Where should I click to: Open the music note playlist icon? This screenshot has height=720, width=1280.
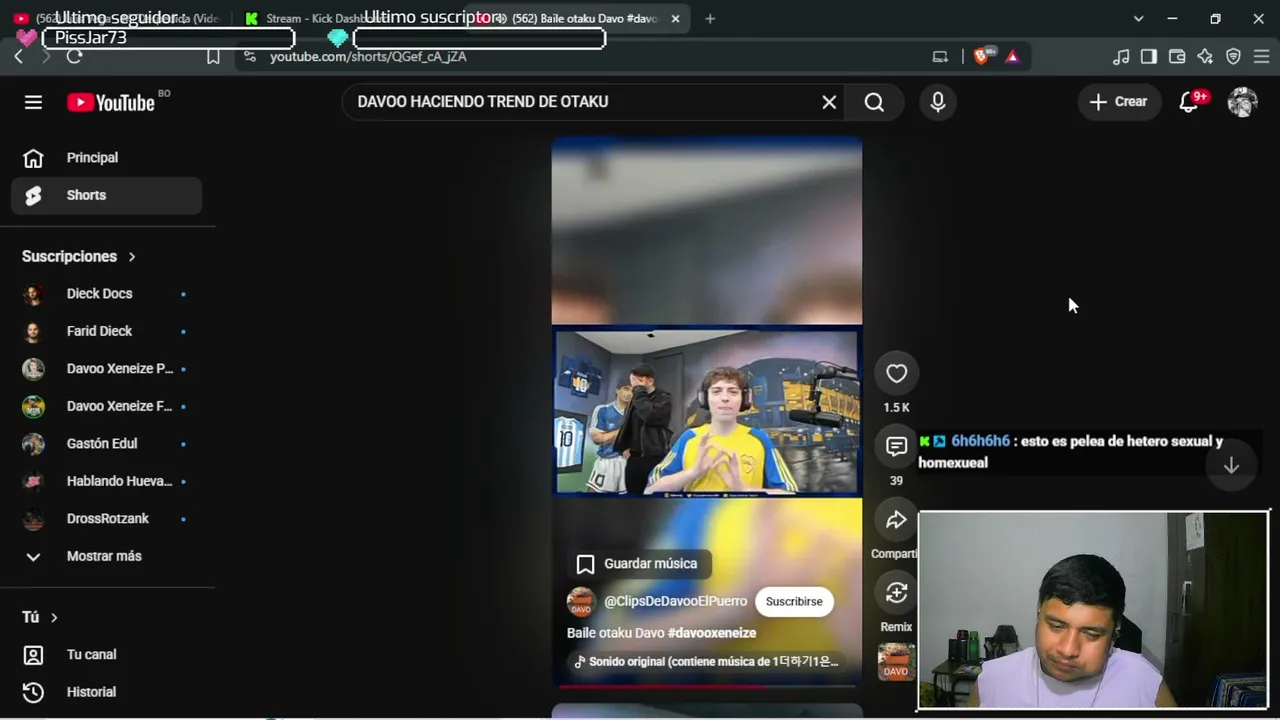pos(1121,57)
